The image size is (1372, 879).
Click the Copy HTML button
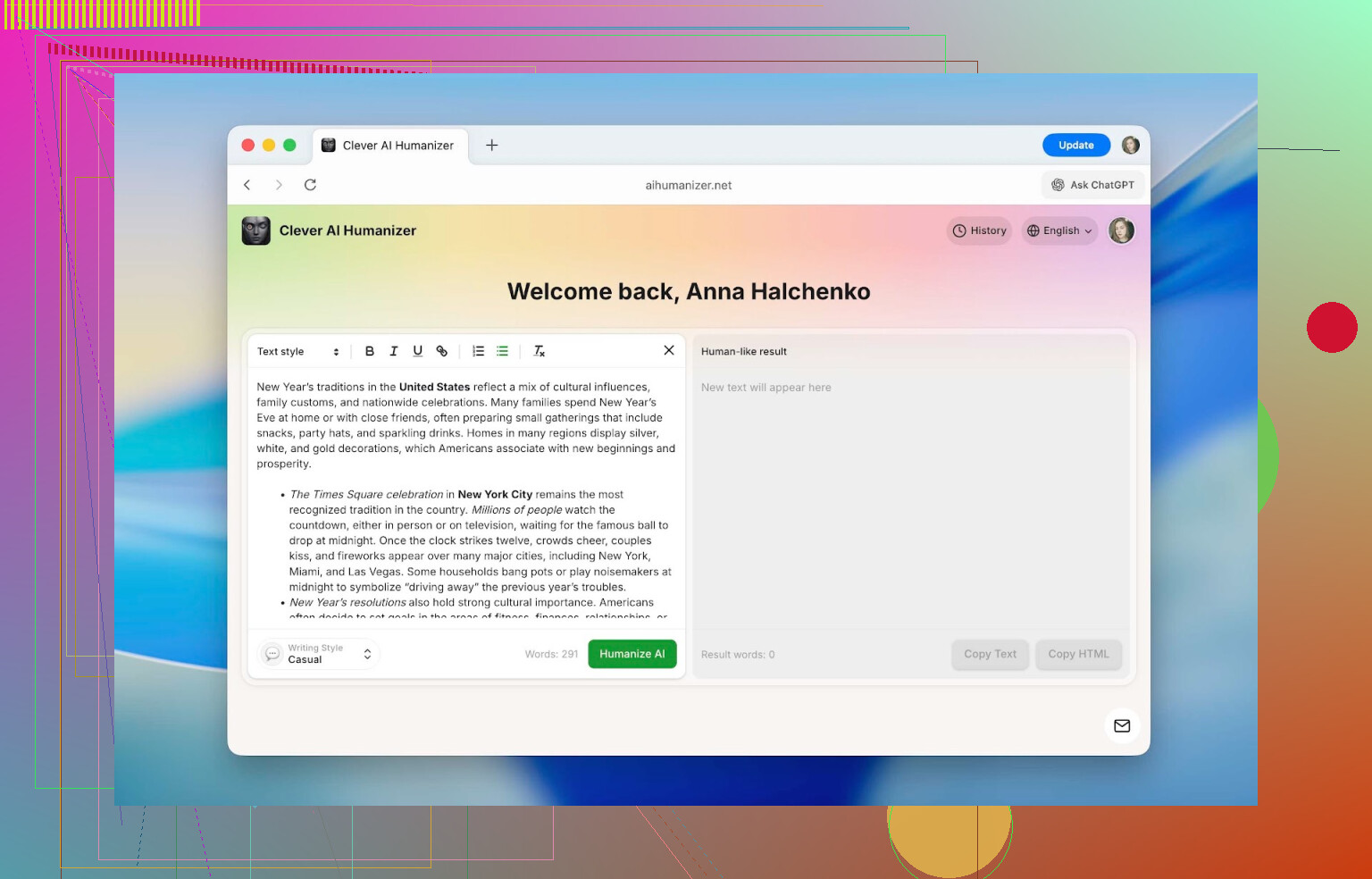[1078, 654]
